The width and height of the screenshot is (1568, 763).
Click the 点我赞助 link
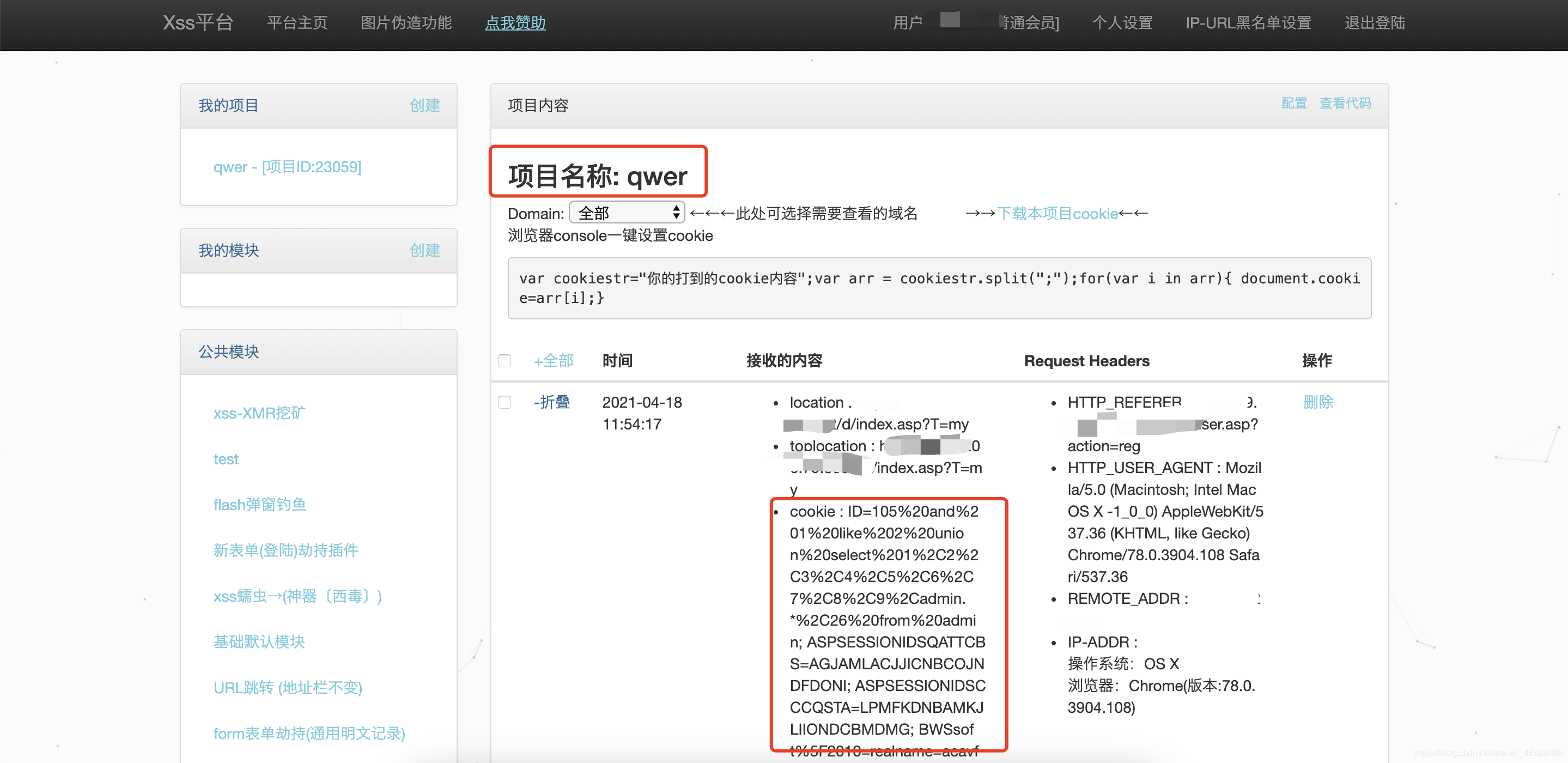[515, 23]
